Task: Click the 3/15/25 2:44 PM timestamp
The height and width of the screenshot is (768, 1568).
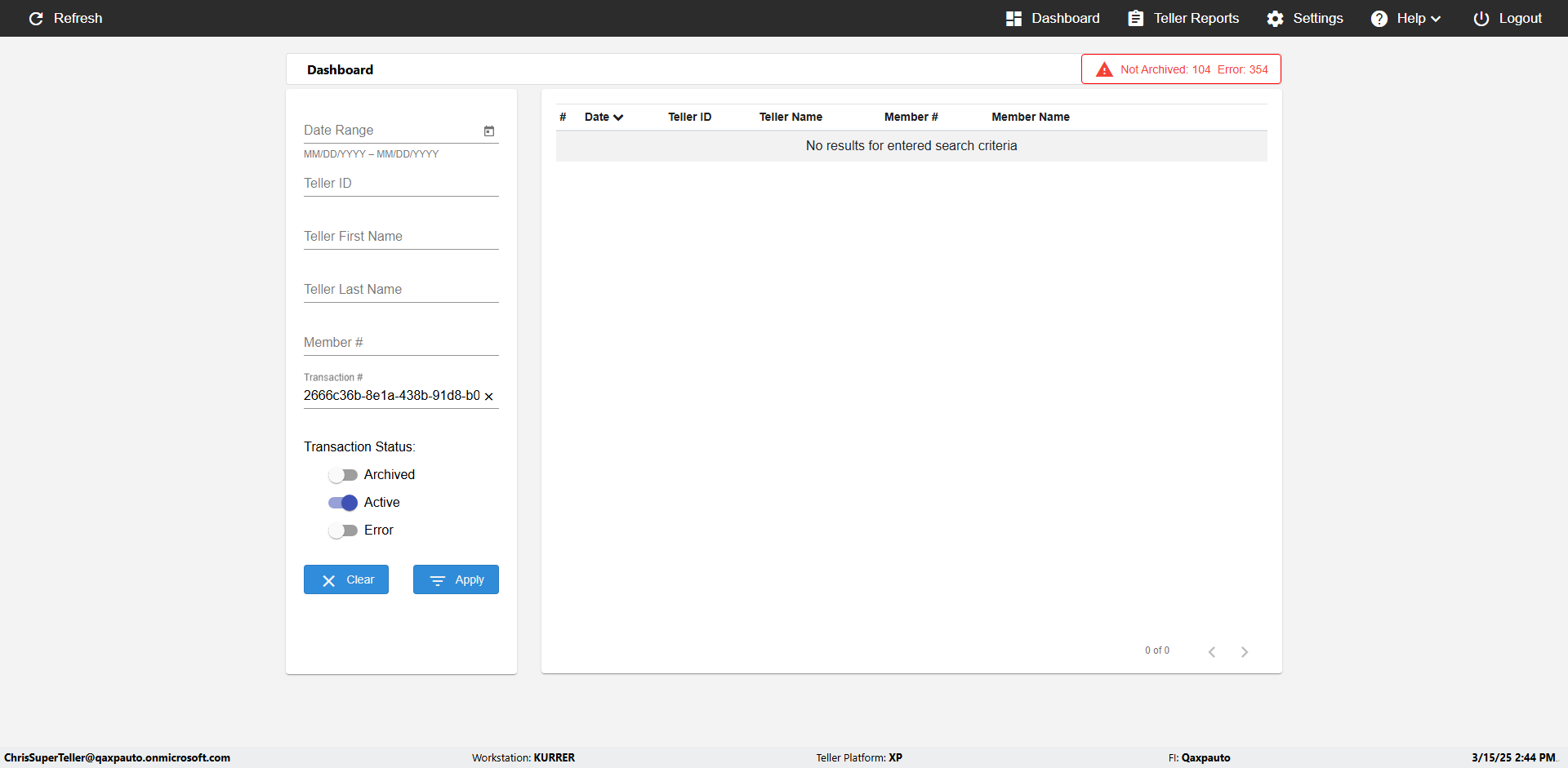Action: coord(1513,757)
